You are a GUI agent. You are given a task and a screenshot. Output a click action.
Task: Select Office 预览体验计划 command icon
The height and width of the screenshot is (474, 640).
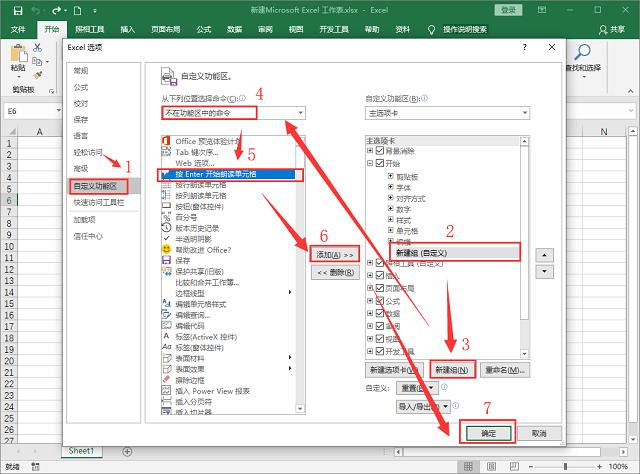click(166, 141)
